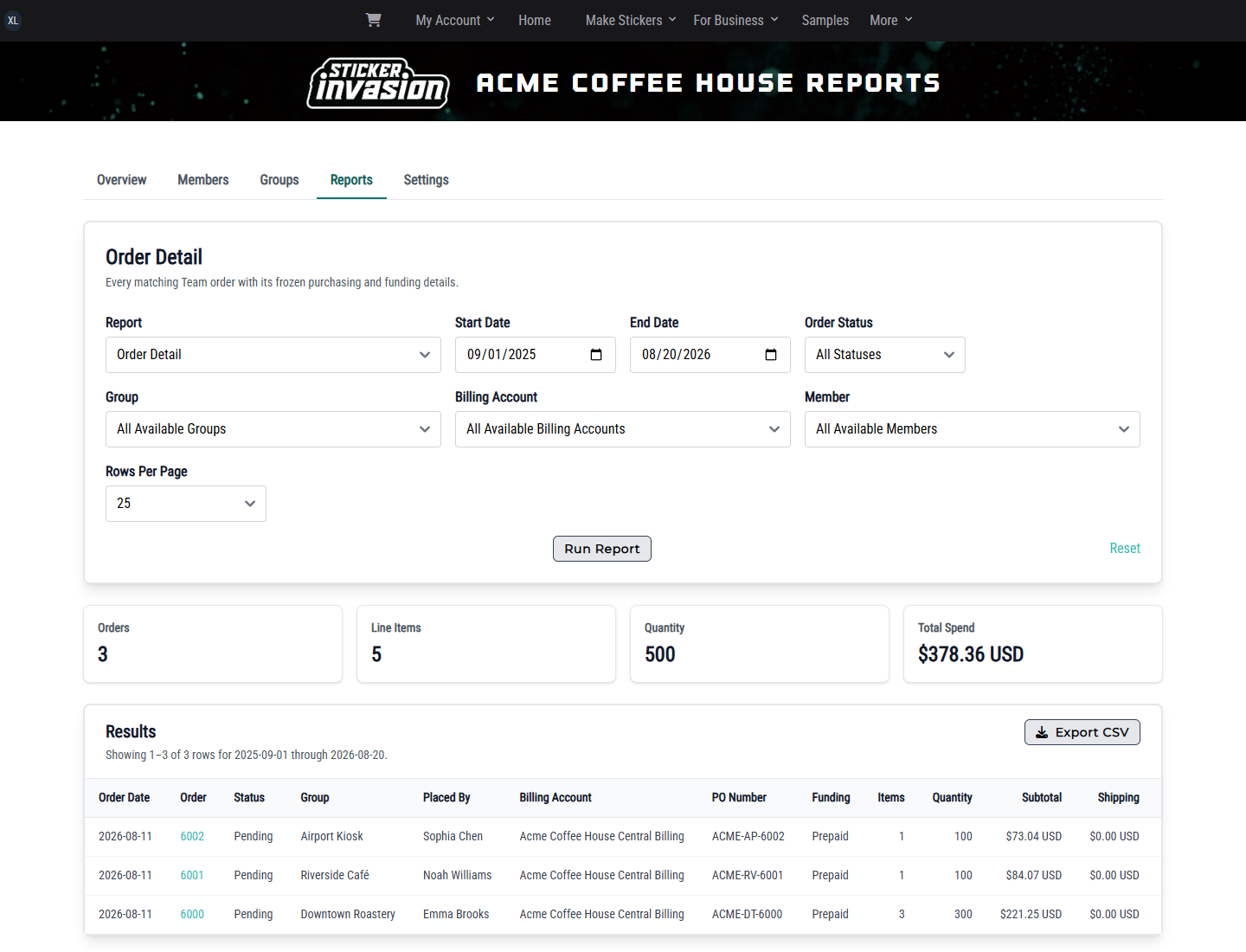Switch to the Members tab
This screenshot has width=1246, height=952.
click(x=203, y=180)
